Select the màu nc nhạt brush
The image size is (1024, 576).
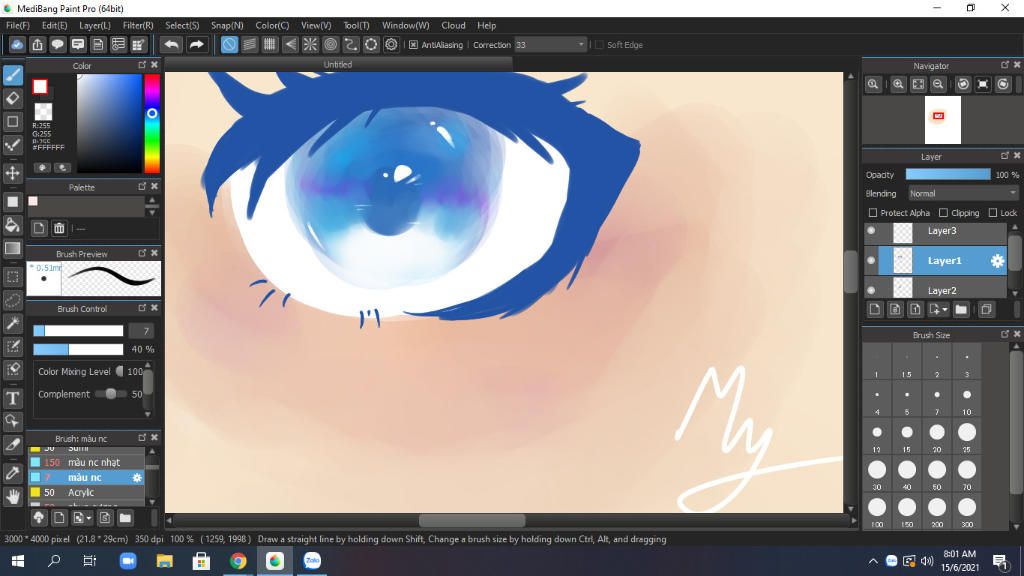point(86,462)
